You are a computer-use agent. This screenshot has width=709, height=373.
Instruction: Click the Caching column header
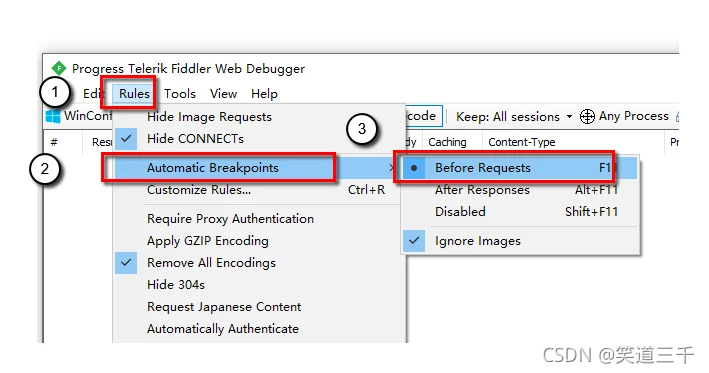(447, 142)
